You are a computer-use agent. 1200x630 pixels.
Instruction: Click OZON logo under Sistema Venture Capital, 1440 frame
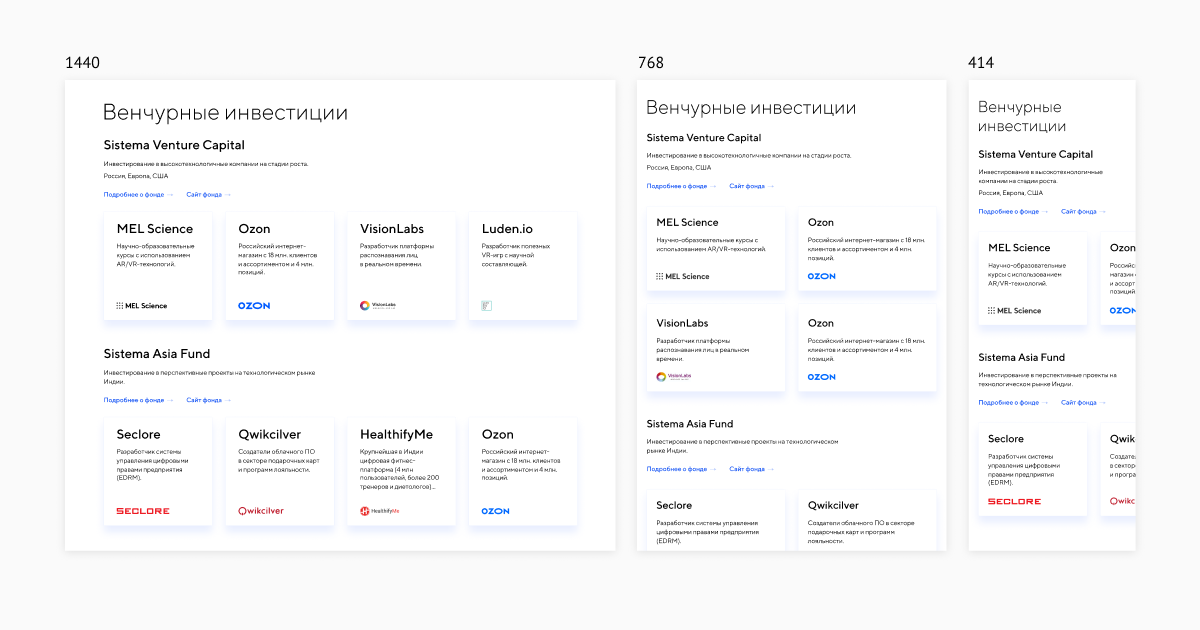click(254, 306)
